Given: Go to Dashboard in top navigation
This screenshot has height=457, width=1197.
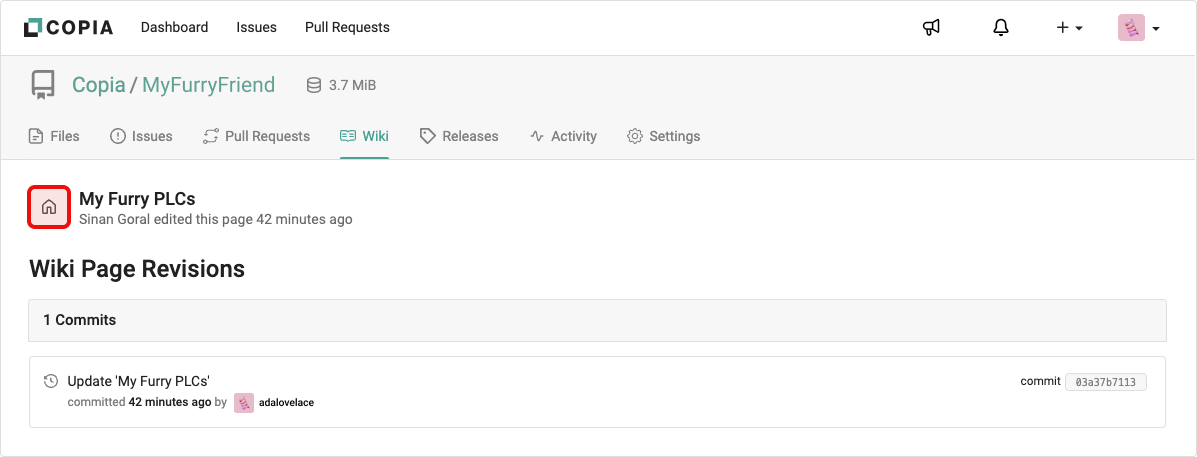Looking at the screenshot, I should [174, 28].
